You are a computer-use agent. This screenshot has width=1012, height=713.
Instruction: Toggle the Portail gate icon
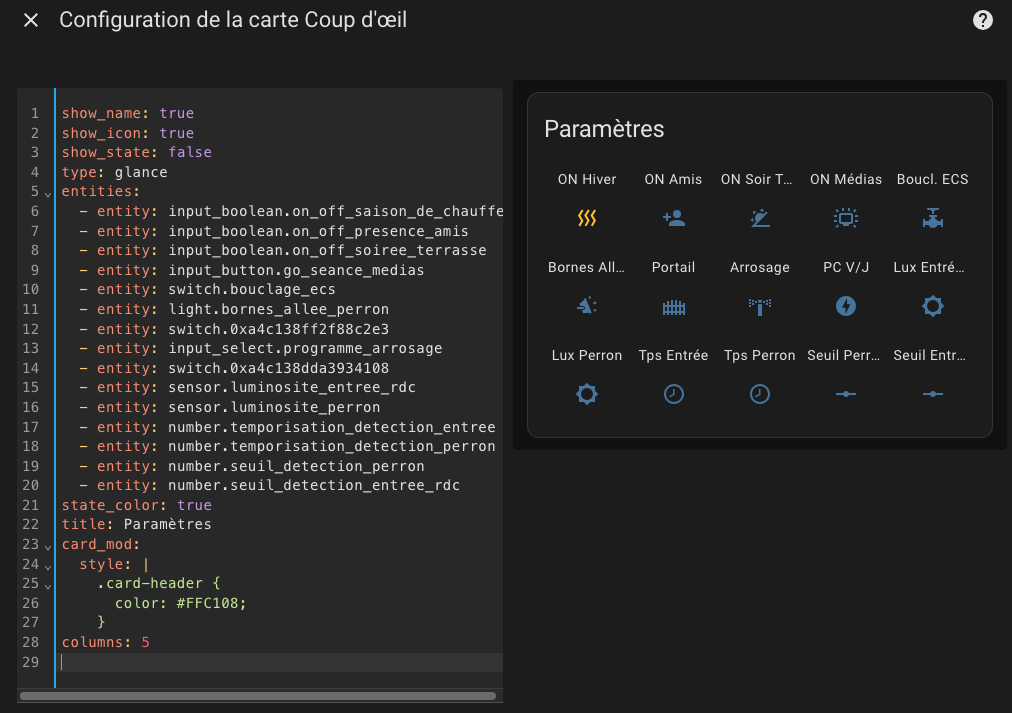click(673, 306)
